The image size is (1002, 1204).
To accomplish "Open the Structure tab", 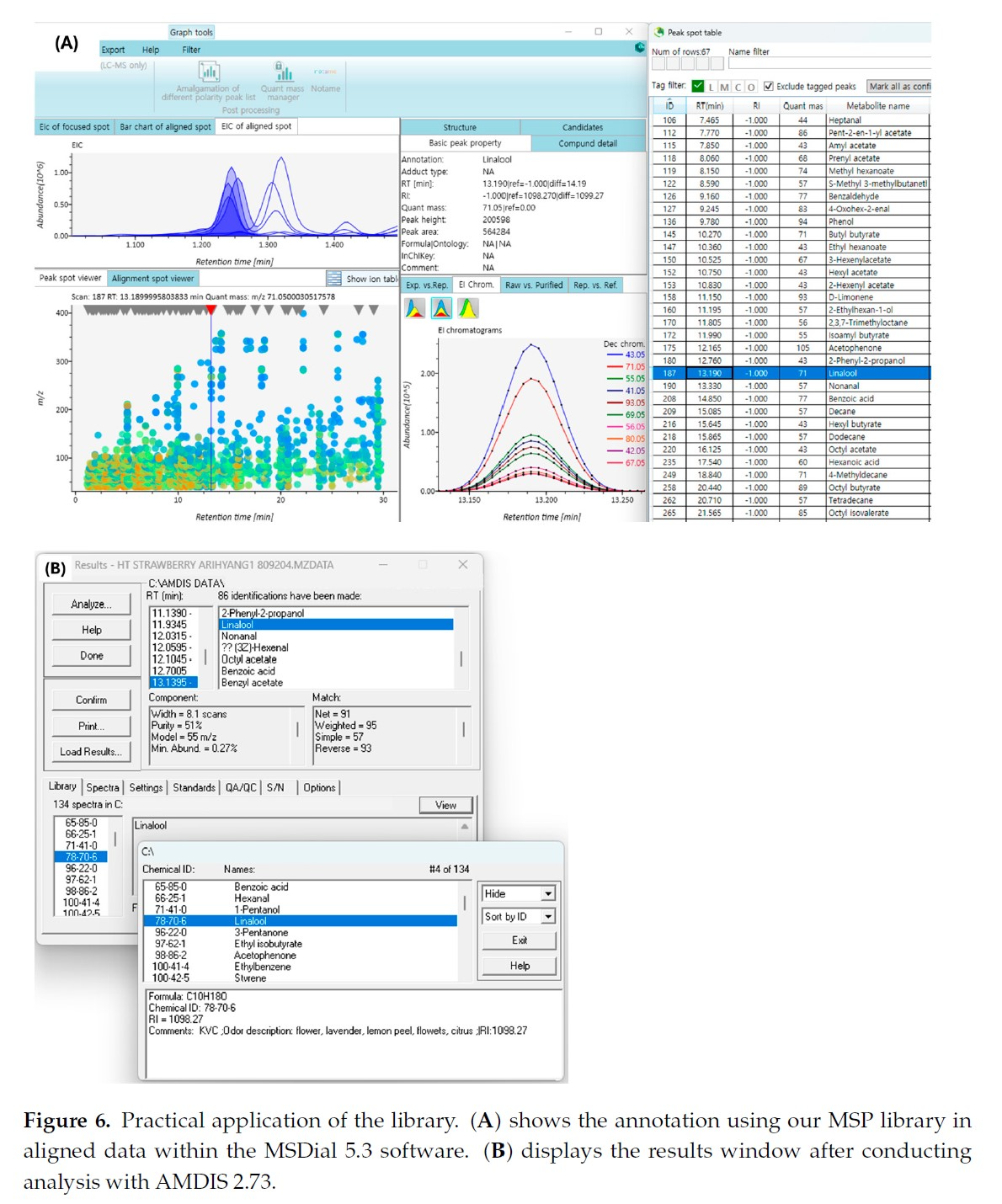I will point(460,127).
